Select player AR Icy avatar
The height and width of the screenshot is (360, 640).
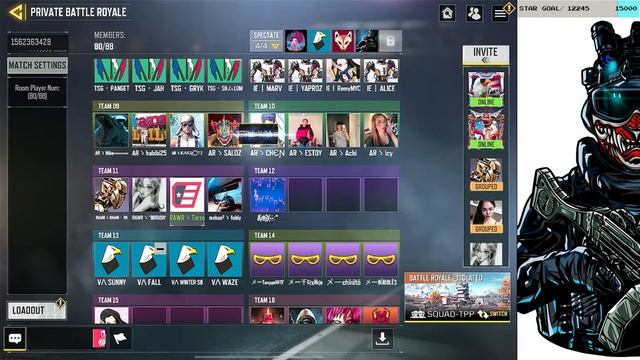[x=381, y=130]
